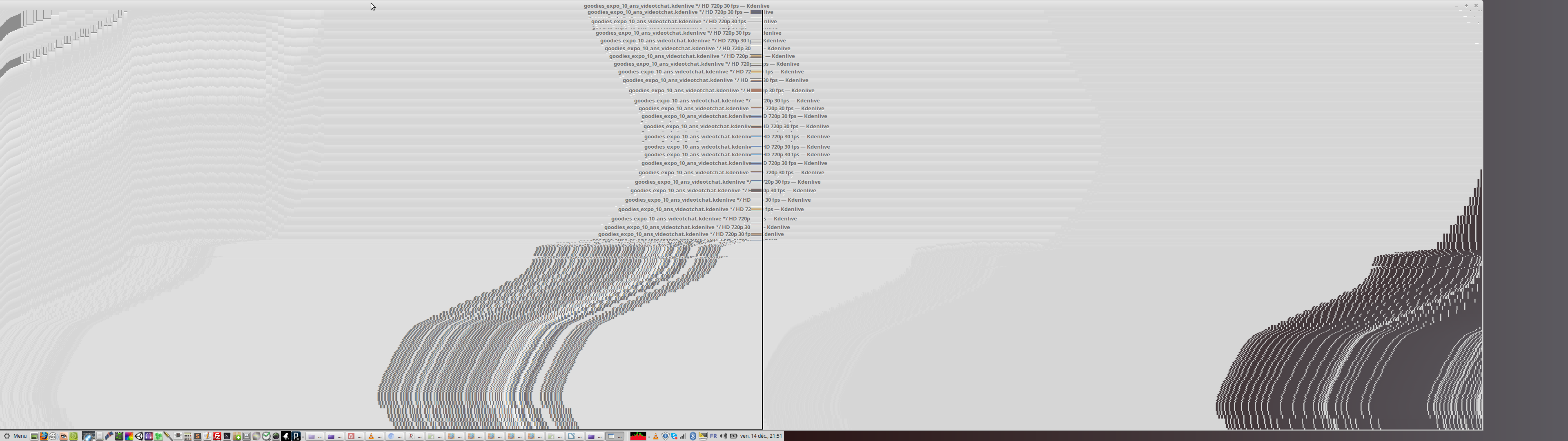The width and height of the screenshot is (1568, 441).
Task: Open the FR keyboard layout indicator
Action: pos(713,436)
